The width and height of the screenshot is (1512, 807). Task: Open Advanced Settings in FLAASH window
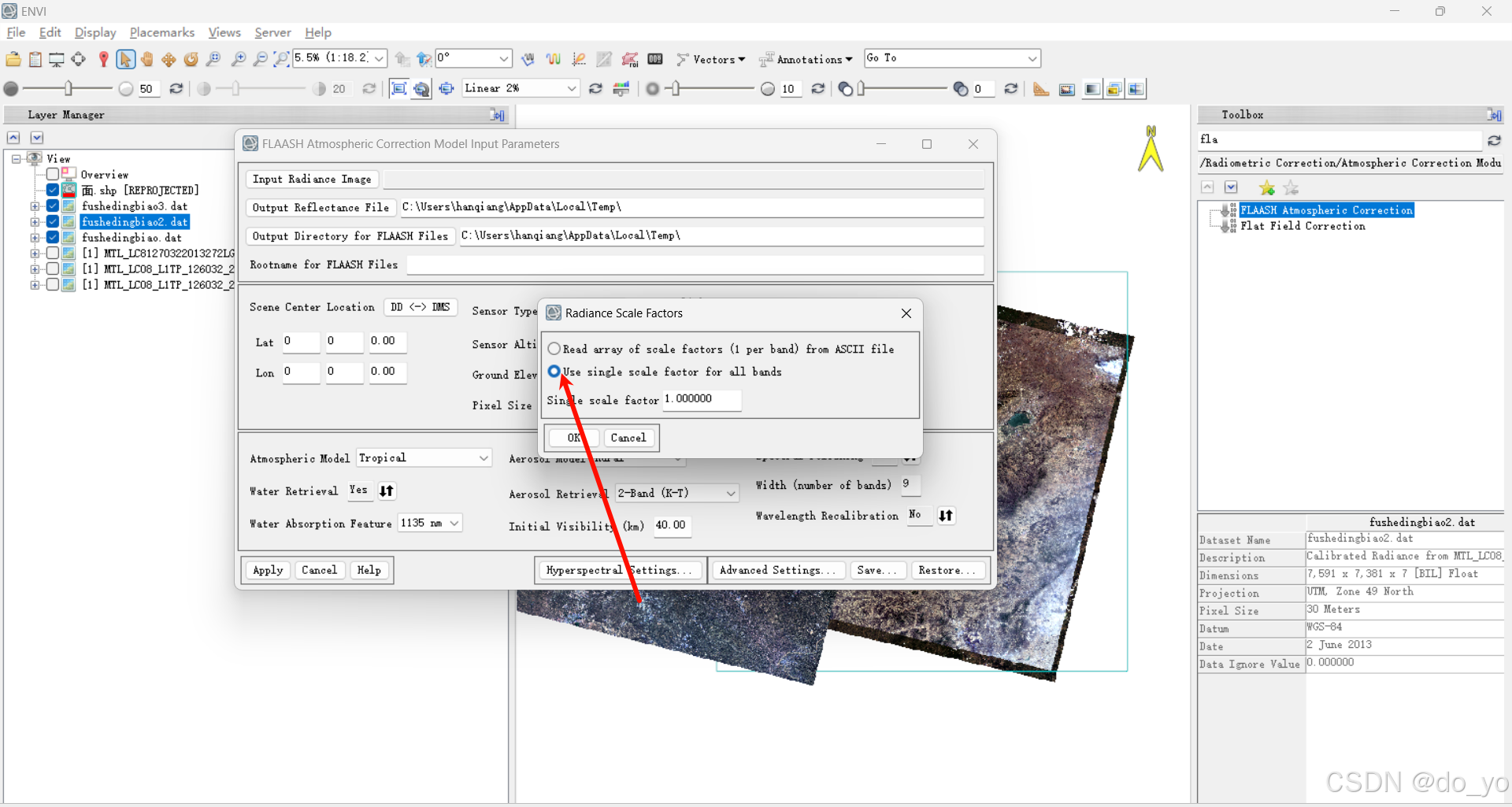(x=778, y=570)
